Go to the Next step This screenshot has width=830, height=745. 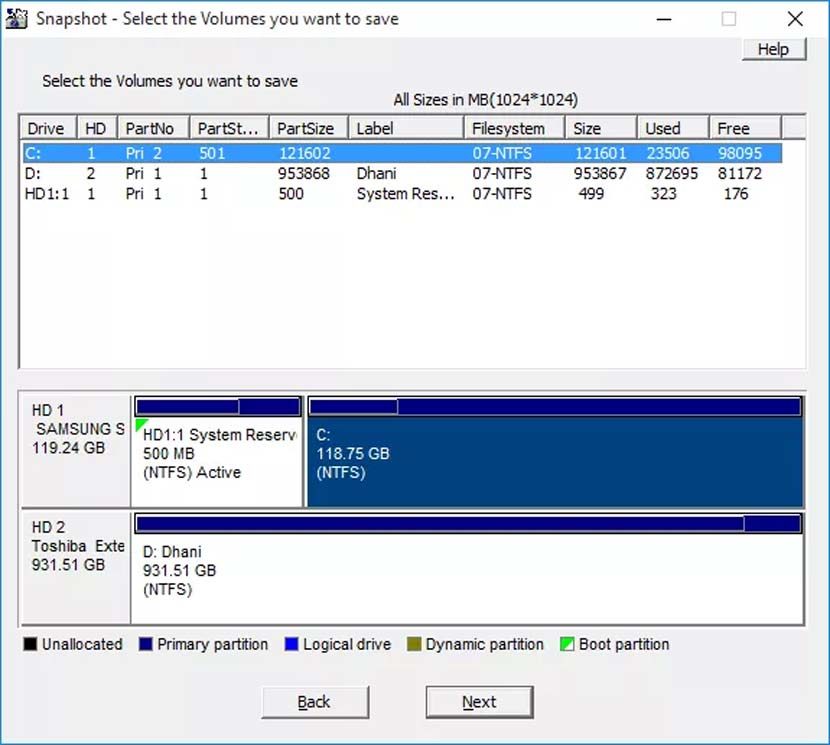(479, 702)
